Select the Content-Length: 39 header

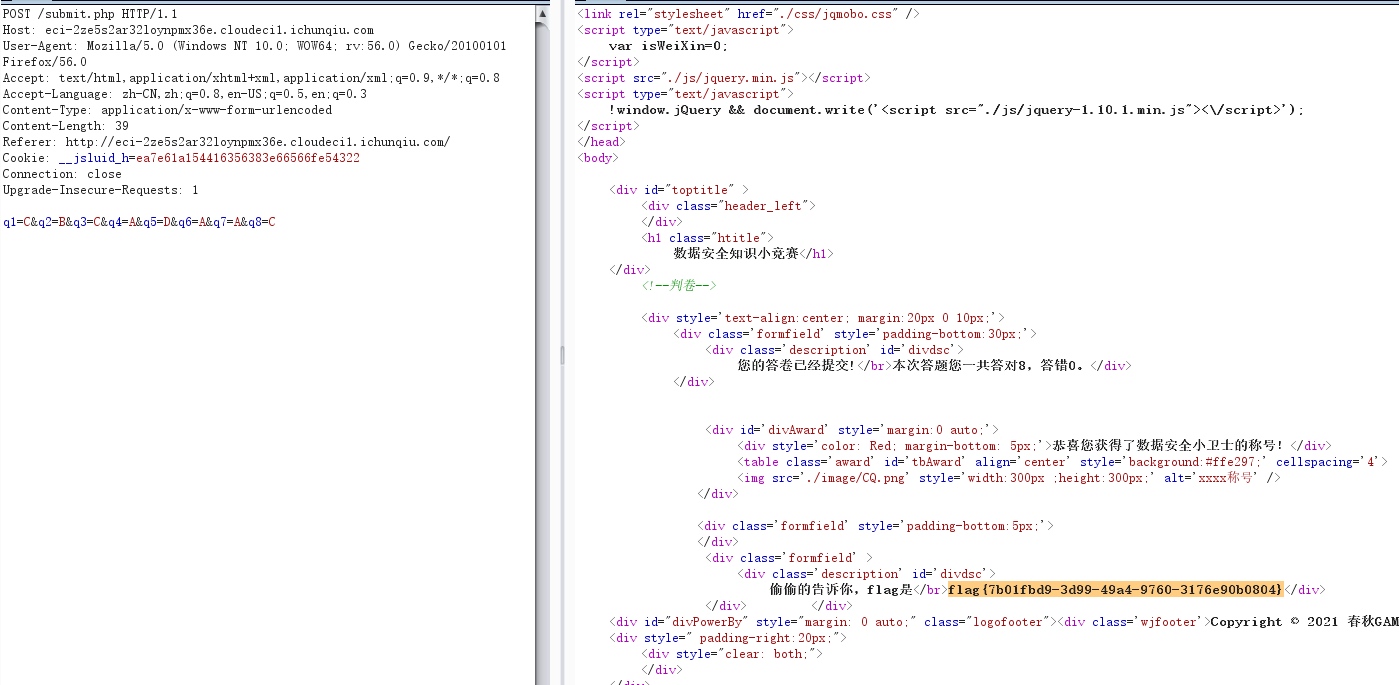65,126
